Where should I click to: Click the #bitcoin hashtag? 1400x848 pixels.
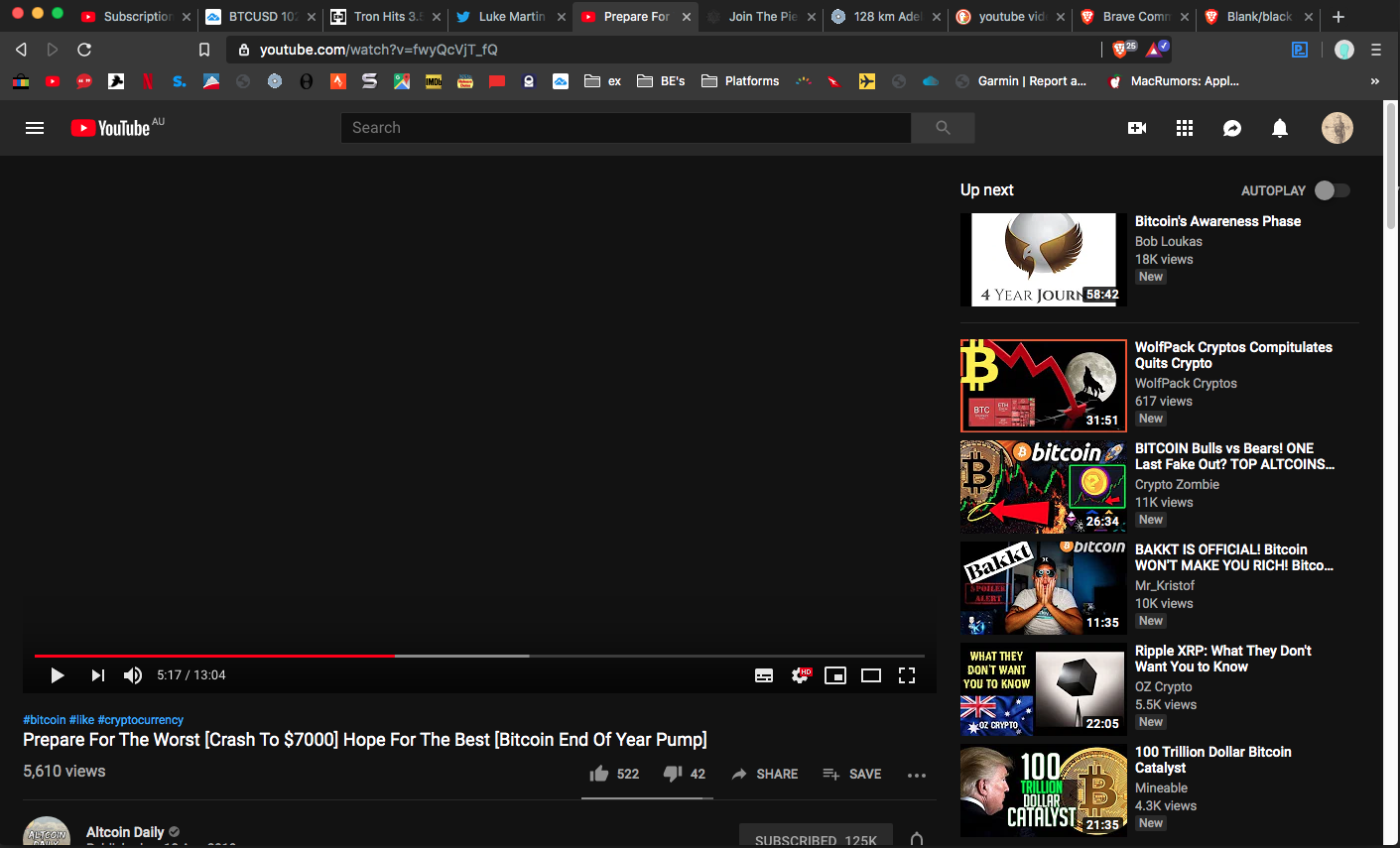coord(45,720)
